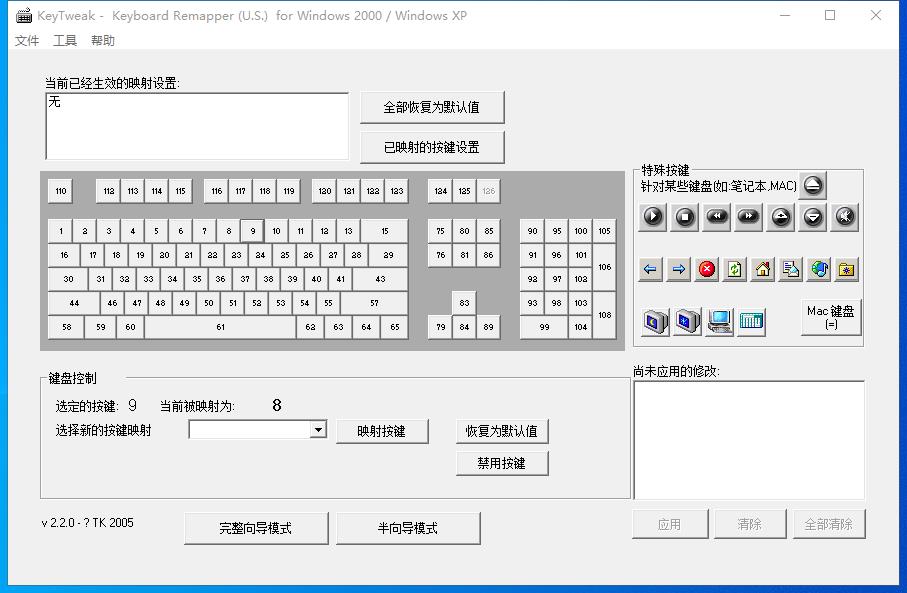The width and height of the screenshot is (907, 593).
Task: Select keypad key 90
Action: pyautogui.click(x=532, y=231)
